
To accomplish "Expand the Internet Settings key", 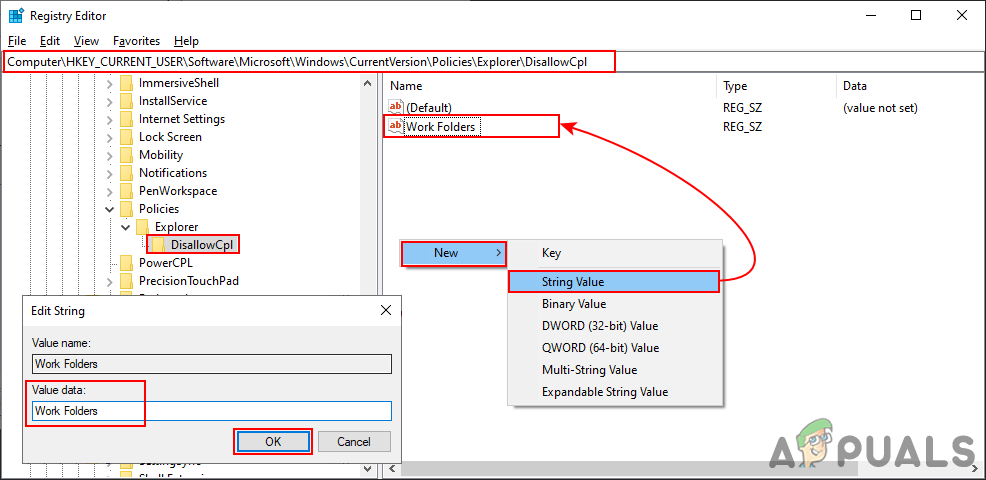I will tap(110, 119).
